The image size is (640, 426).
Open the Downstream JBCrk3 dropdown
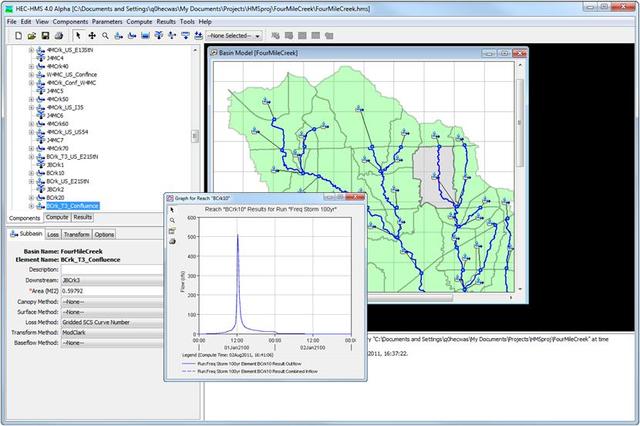(x=111, y=280)
